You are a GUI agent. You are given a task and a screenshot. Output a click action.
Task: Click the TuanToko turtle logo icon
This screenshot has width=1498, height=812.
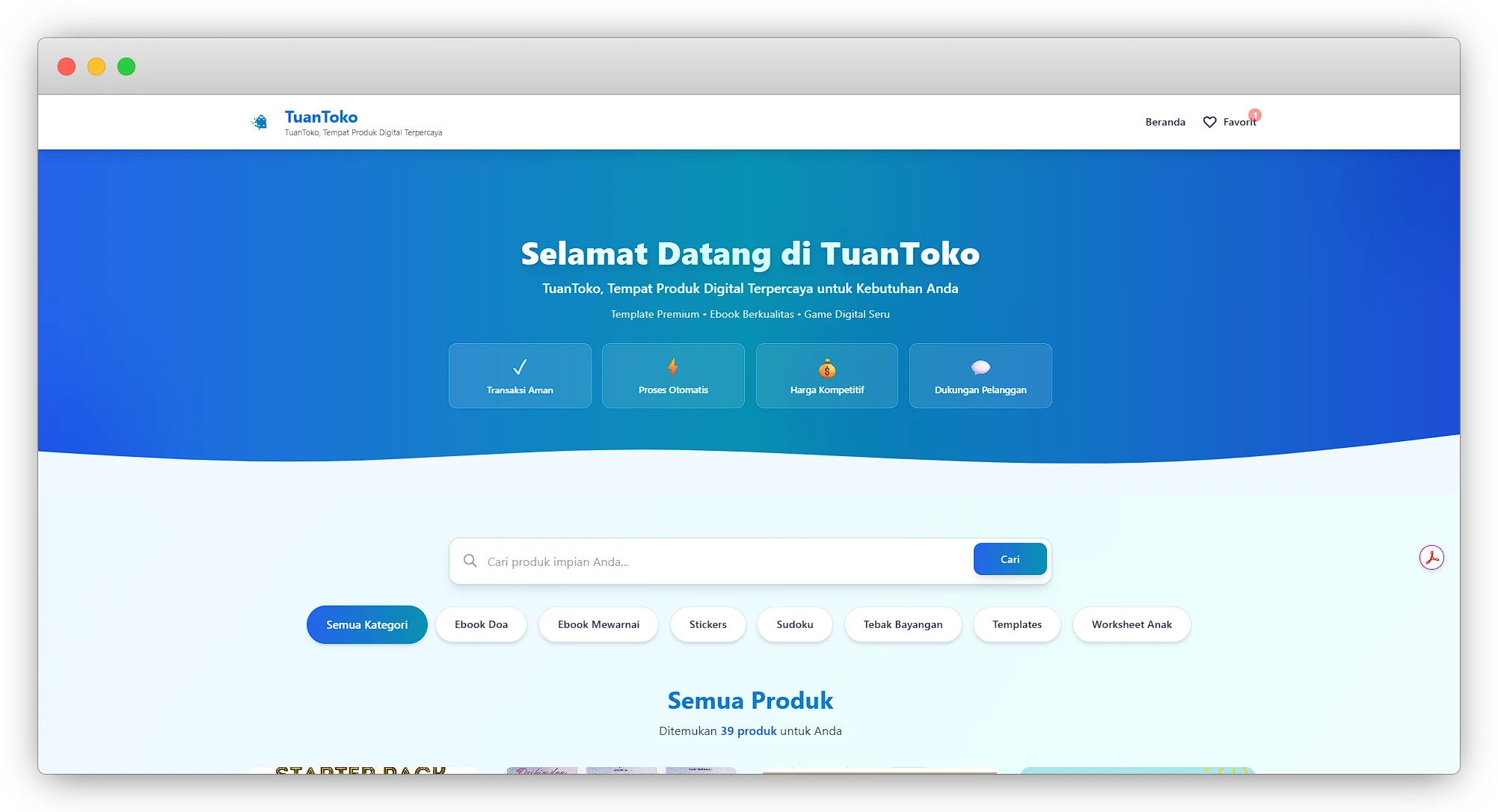[260, 121]
